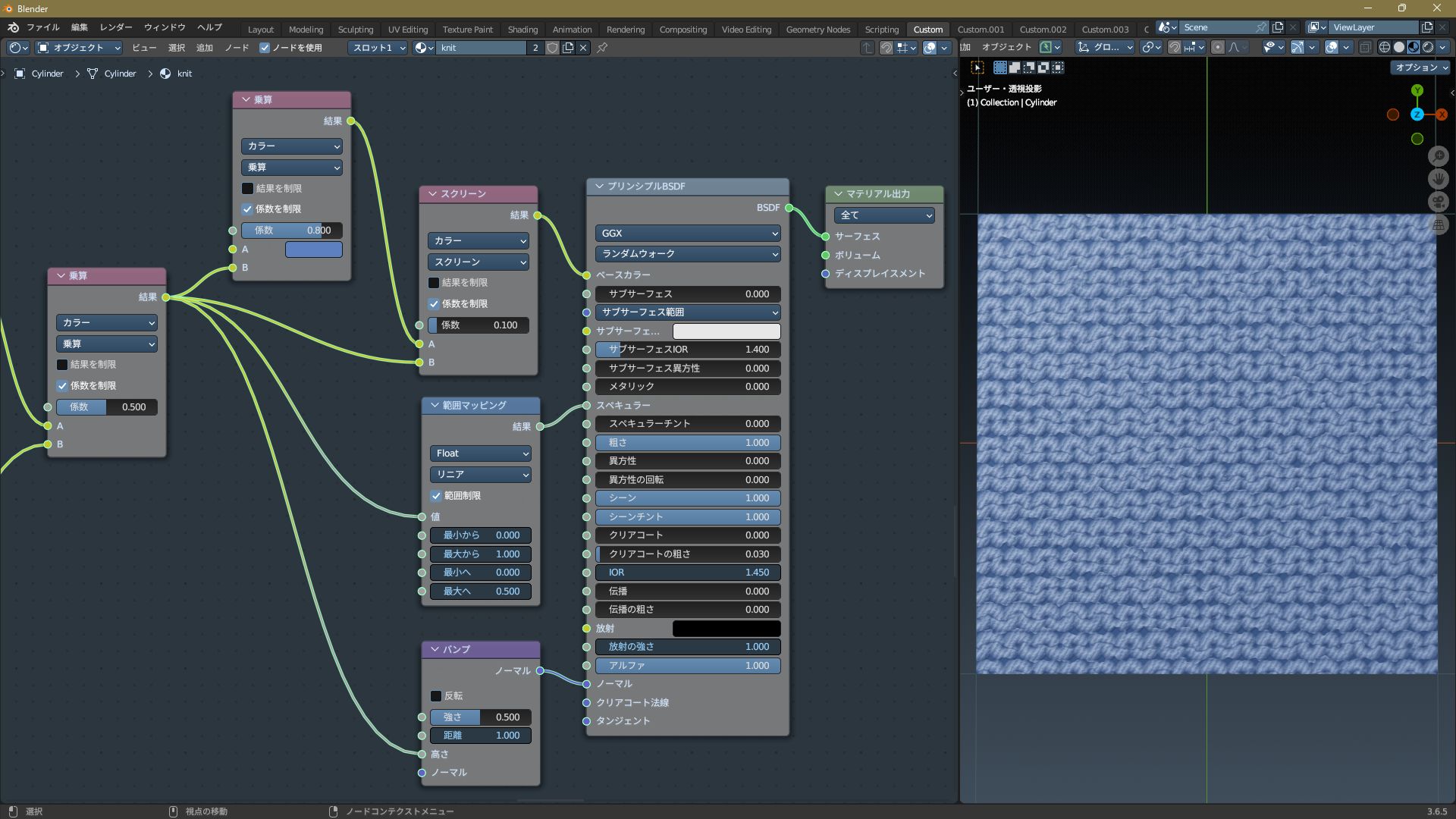Toggle viewport snapping magnet icon

(x=1175, y=47)
